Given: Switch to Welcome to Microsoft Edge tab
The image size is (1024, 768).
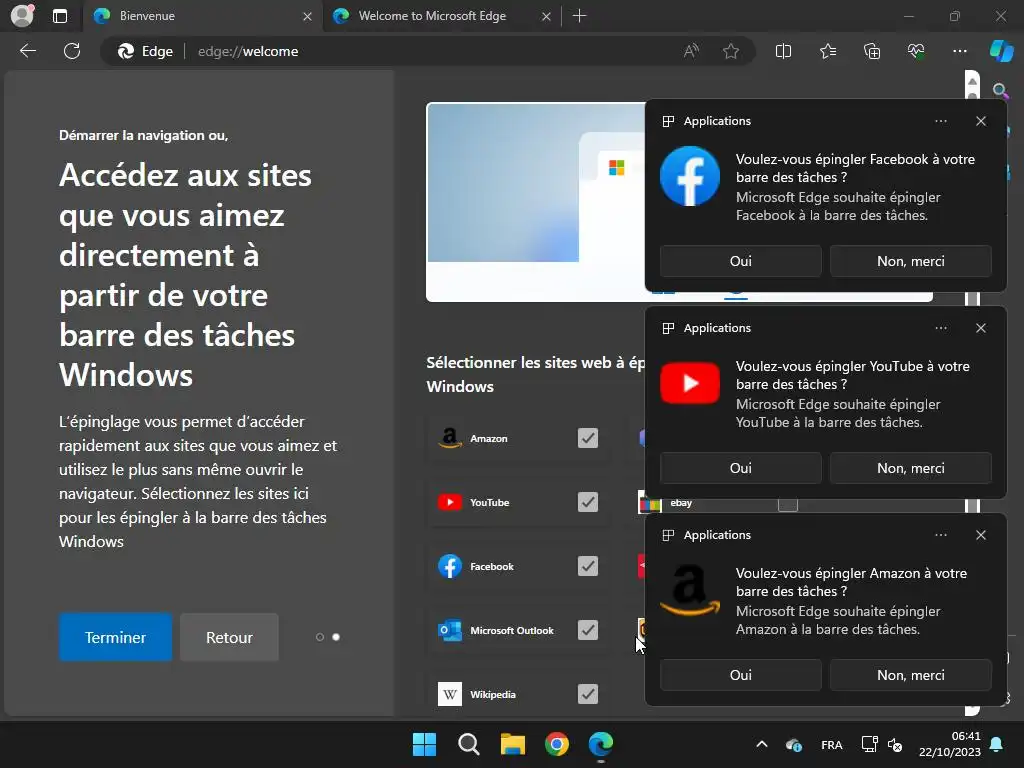Looking at the screenshot, I should [441, 16].
